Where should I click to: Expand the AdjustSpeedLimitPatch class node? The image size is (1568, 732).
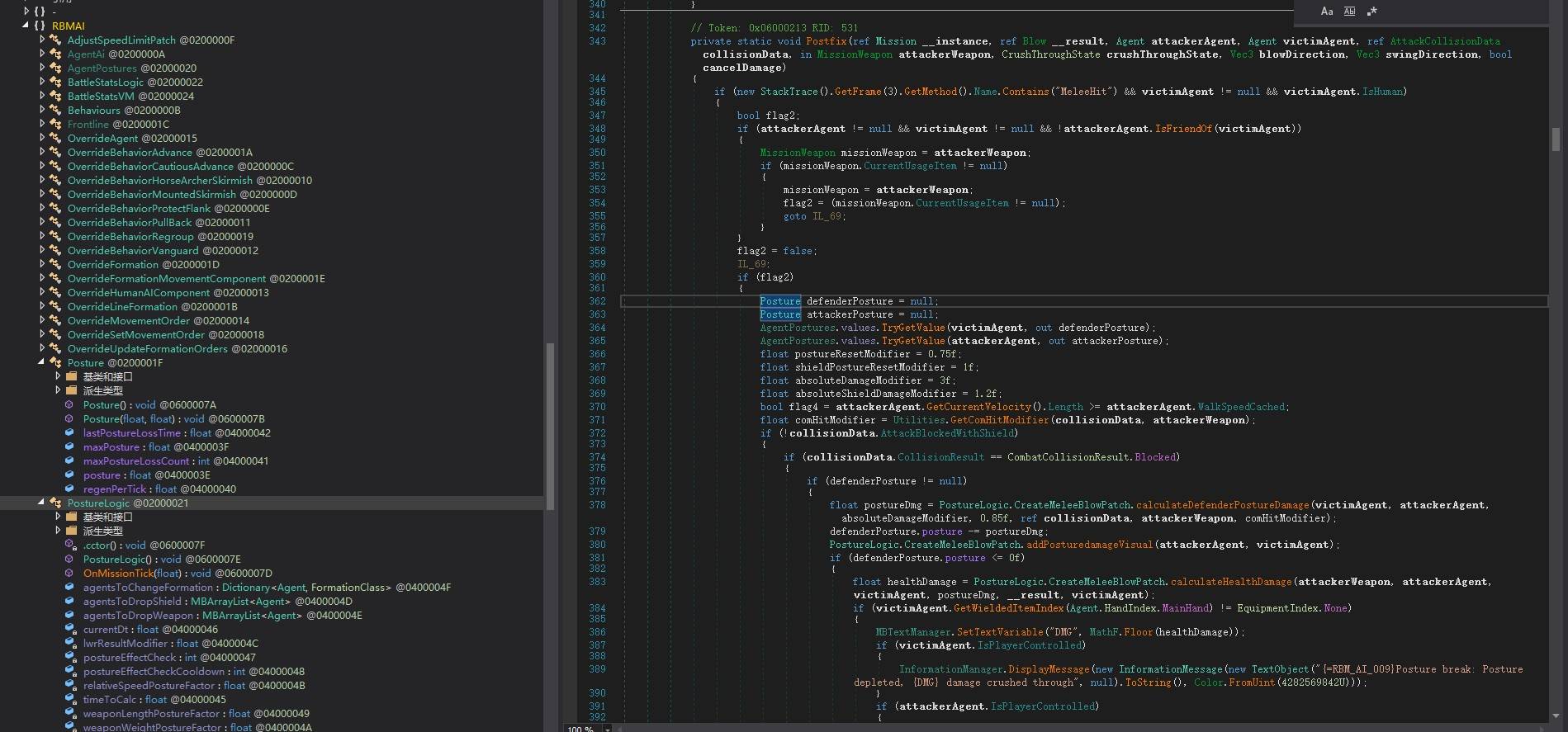42,40
